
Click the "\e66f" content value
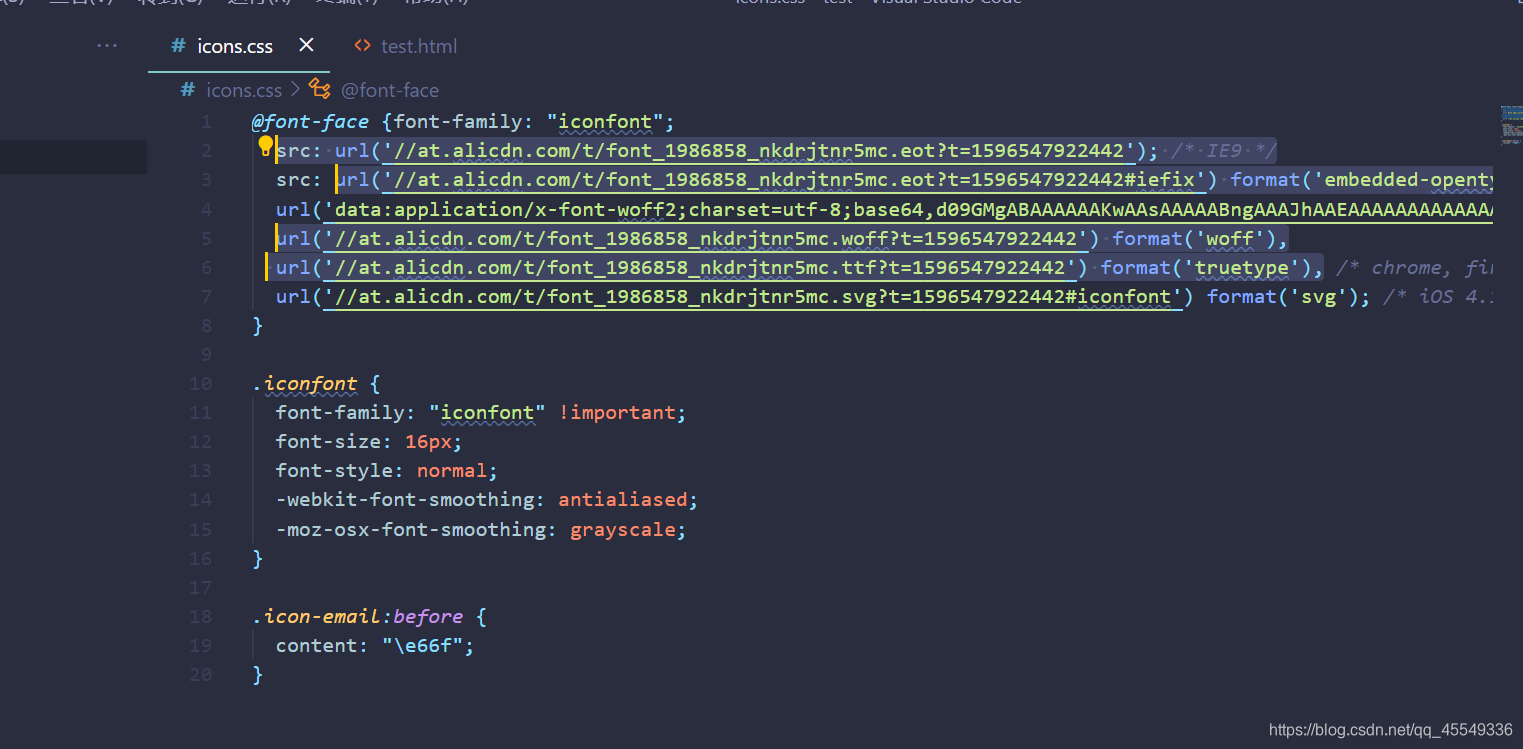point(423,645)
